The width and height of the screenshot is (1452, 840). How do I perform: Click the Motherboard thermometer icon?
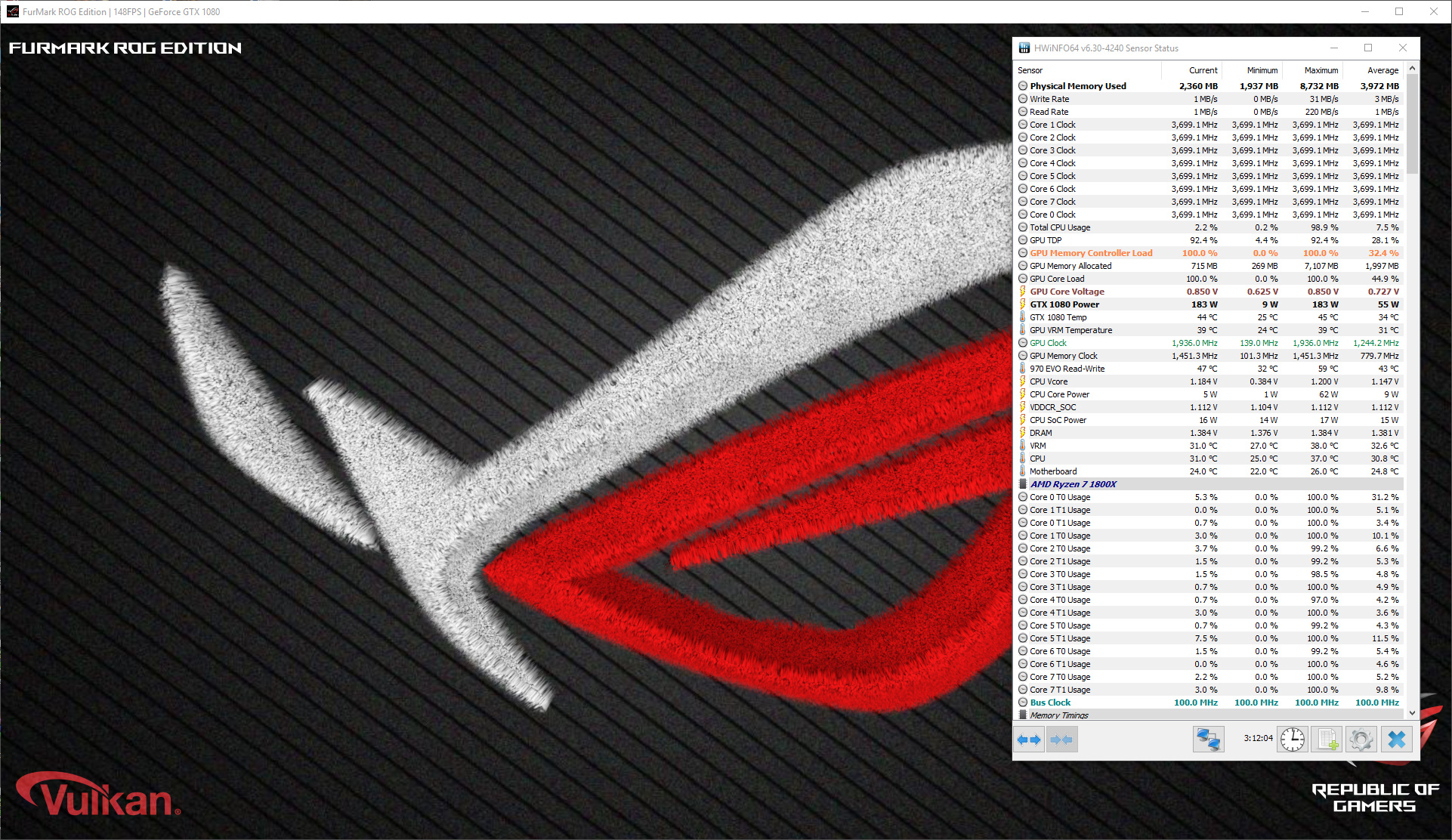click(1023, 471)
